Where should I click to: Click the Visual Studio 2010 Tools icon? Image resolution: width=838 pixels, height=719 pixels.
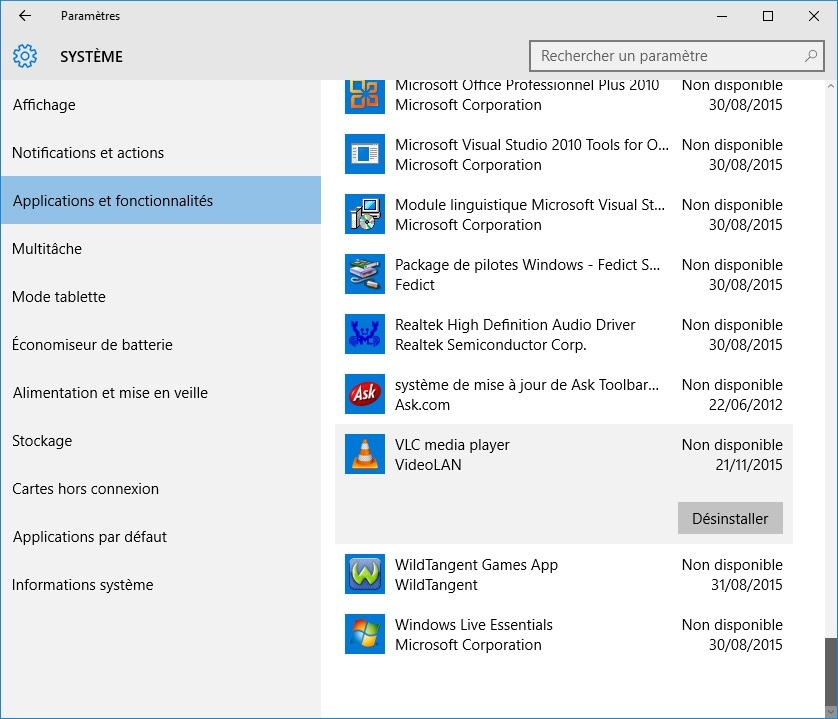364,154
